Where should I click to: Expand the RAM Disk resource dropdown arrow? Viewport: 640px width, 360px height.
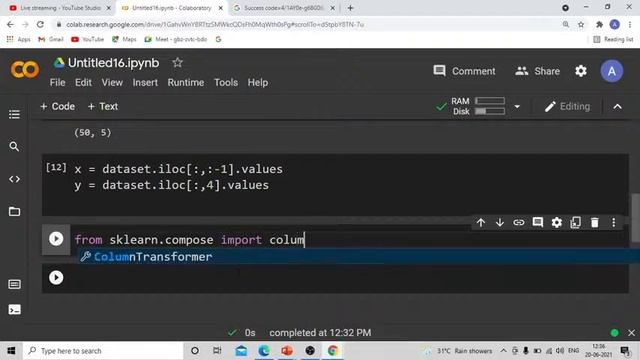pos(517,107)
